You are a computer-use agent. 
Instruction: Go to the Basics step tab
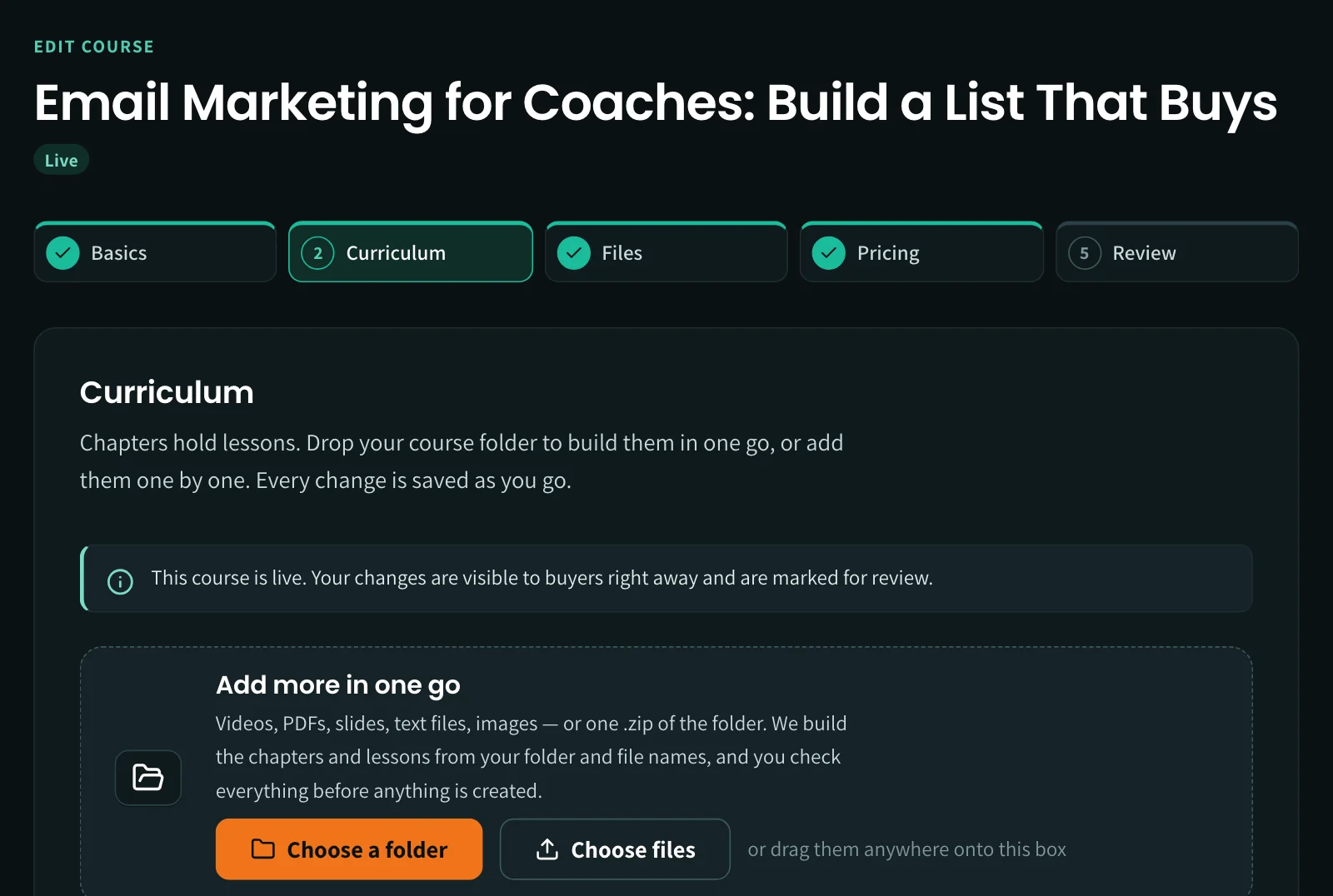click(155, 251)
